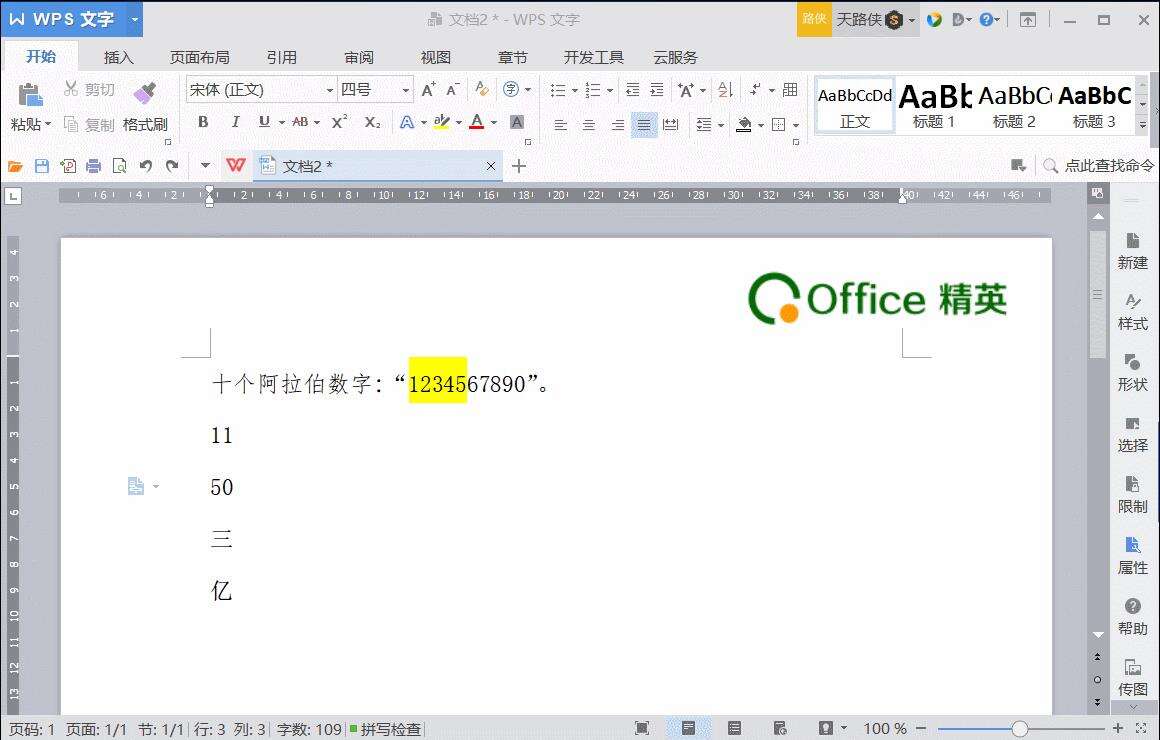
Task: Switch to the 开发工具 tab
Action: click(x=593, y=57)
